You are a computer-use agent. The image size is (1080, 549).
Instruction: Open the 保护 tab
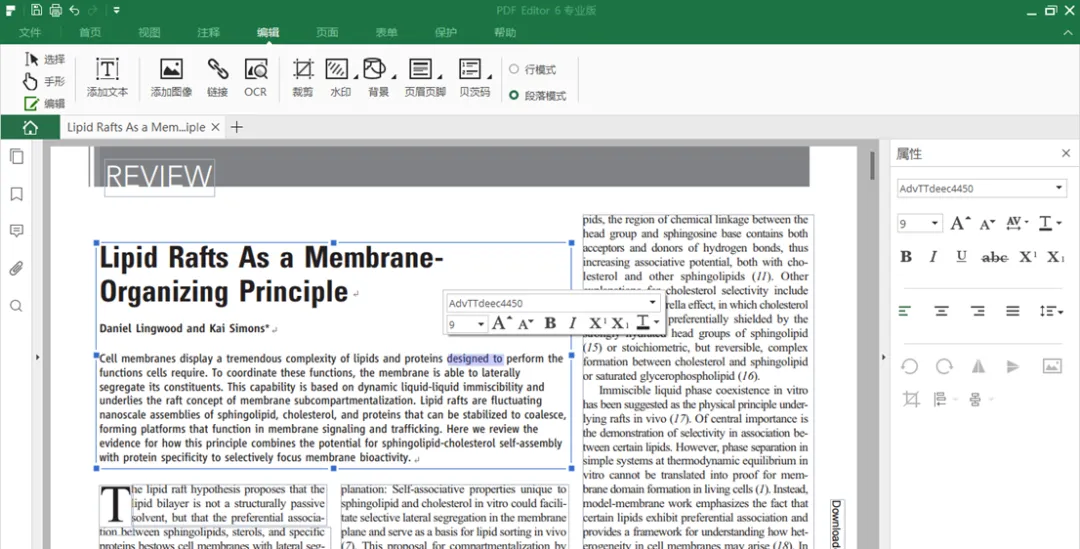pos(445,32)
